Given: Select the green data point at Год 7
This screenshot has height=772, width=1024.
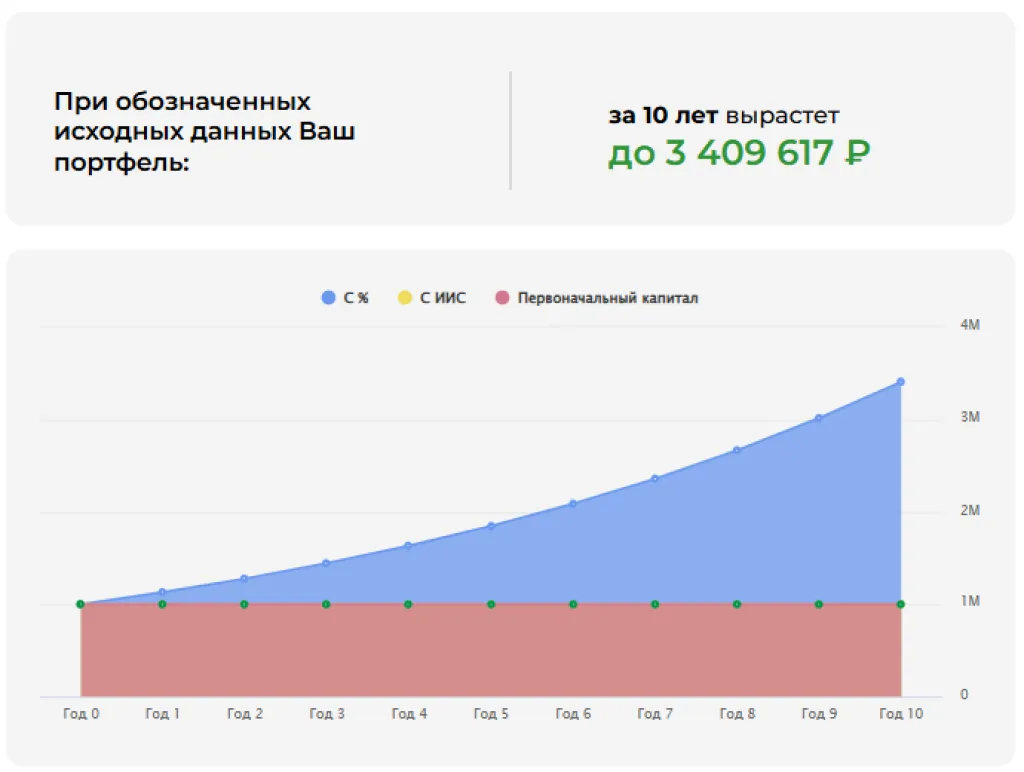Looking at the screenshot, I should 655,604.
